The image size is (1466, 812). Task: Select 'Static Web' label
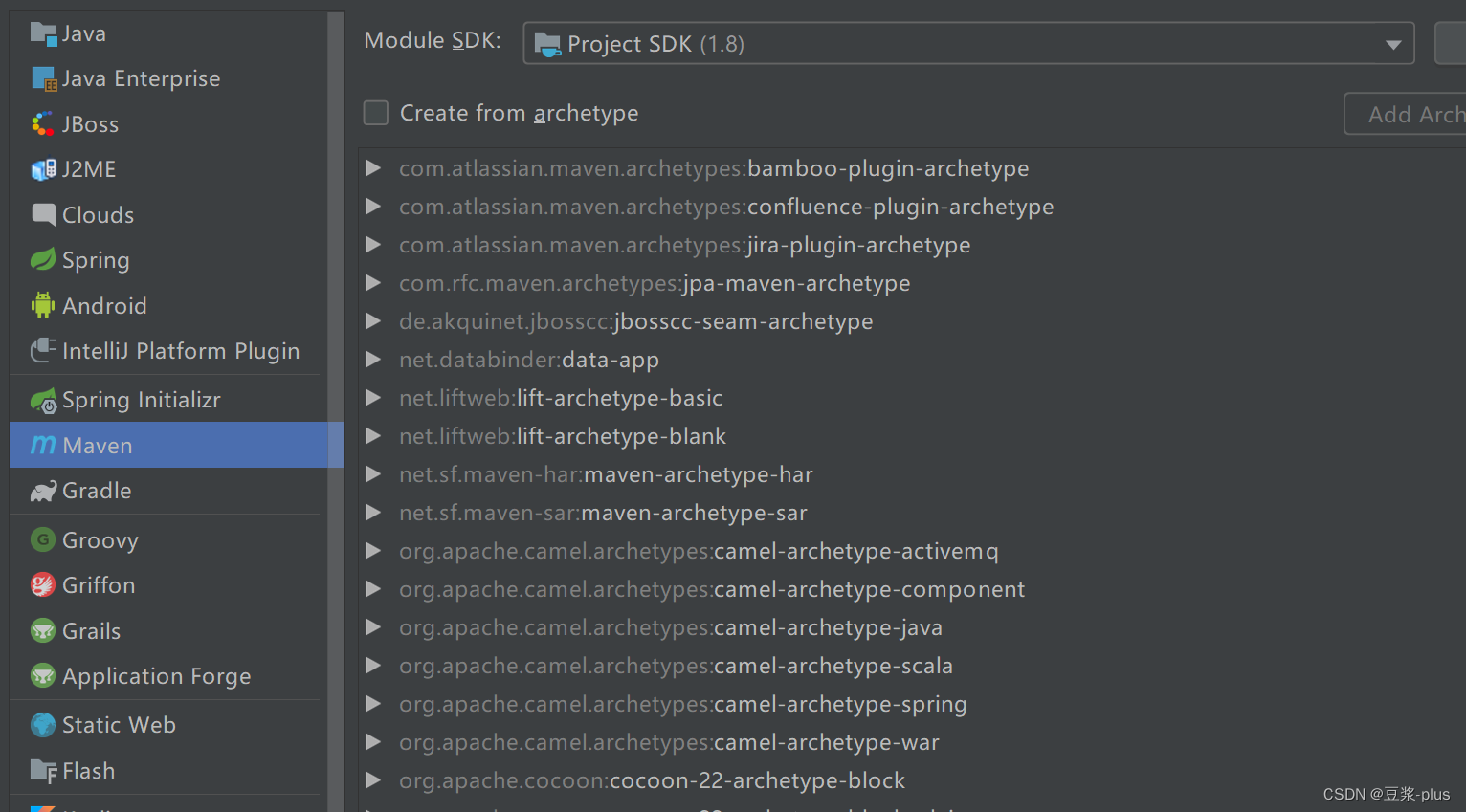(119, 725)
